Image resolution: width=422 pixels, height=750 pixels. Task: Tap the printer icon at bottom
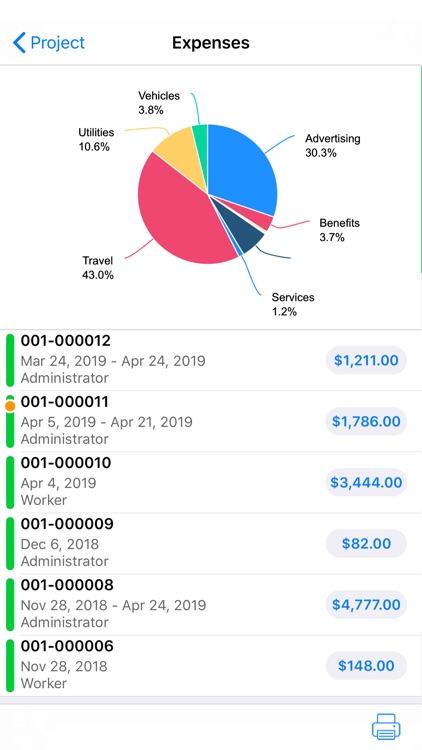(x=386, y=726)
